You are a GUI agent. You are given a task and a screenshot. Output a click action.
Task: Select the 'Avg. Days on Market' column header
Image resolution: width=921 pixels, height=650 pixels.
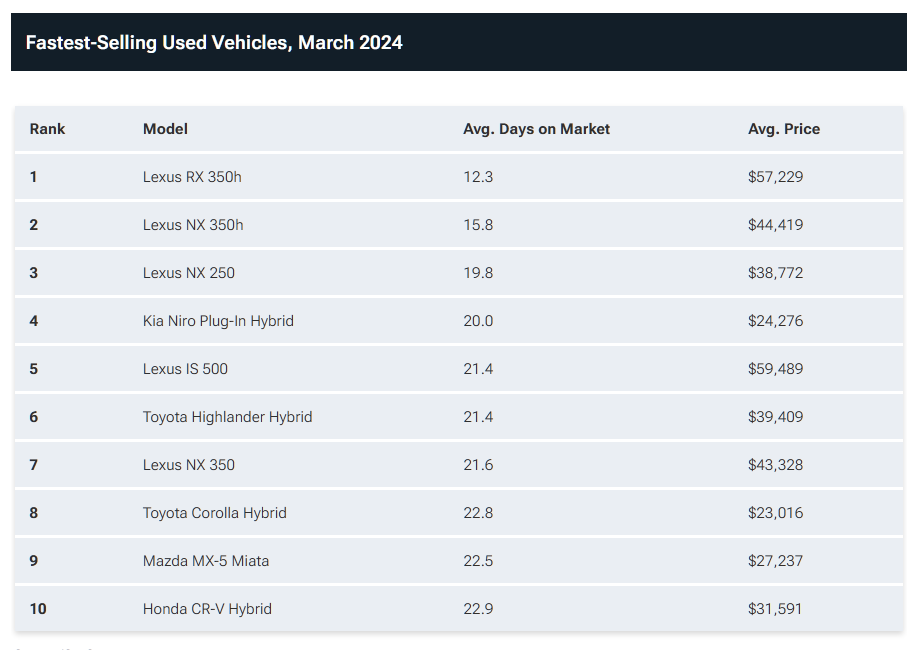(x=536, y=129)
